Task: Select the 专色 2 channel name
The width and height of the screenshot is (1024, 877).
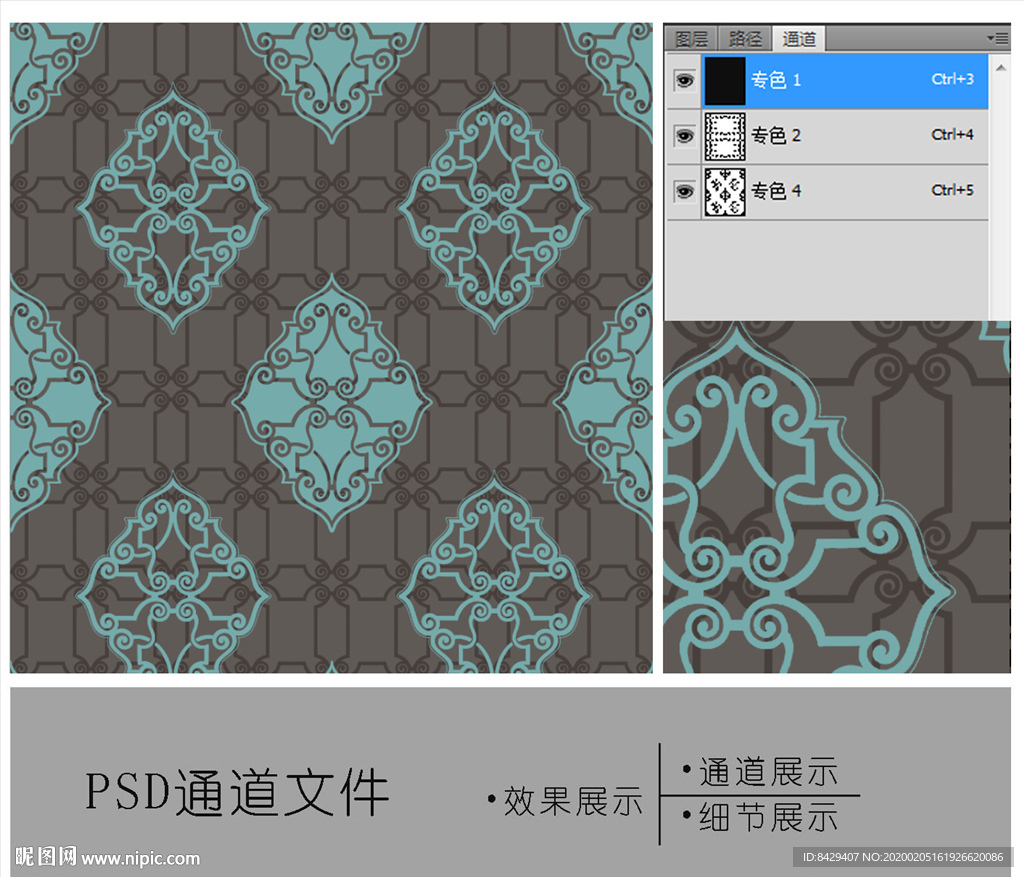Action: click(x=776, y=136)
